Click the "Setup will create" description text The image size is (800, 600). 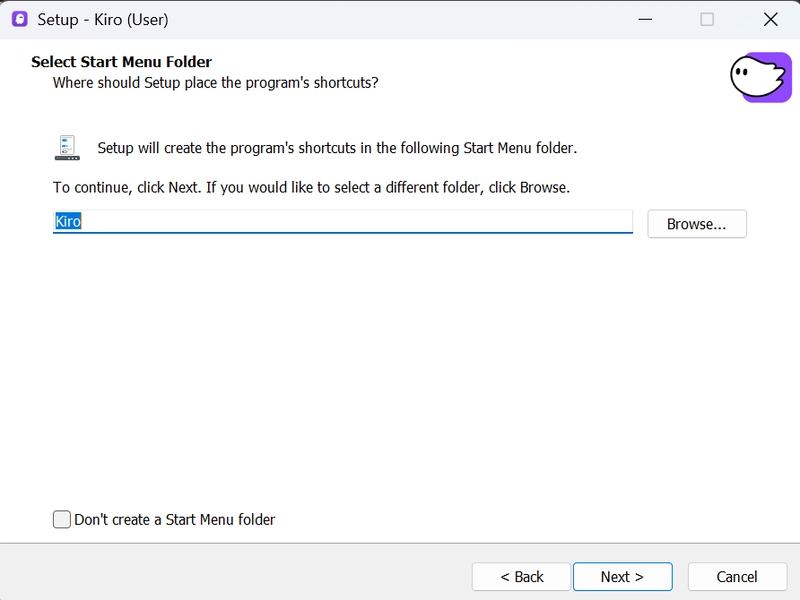[x=337, y=148]
